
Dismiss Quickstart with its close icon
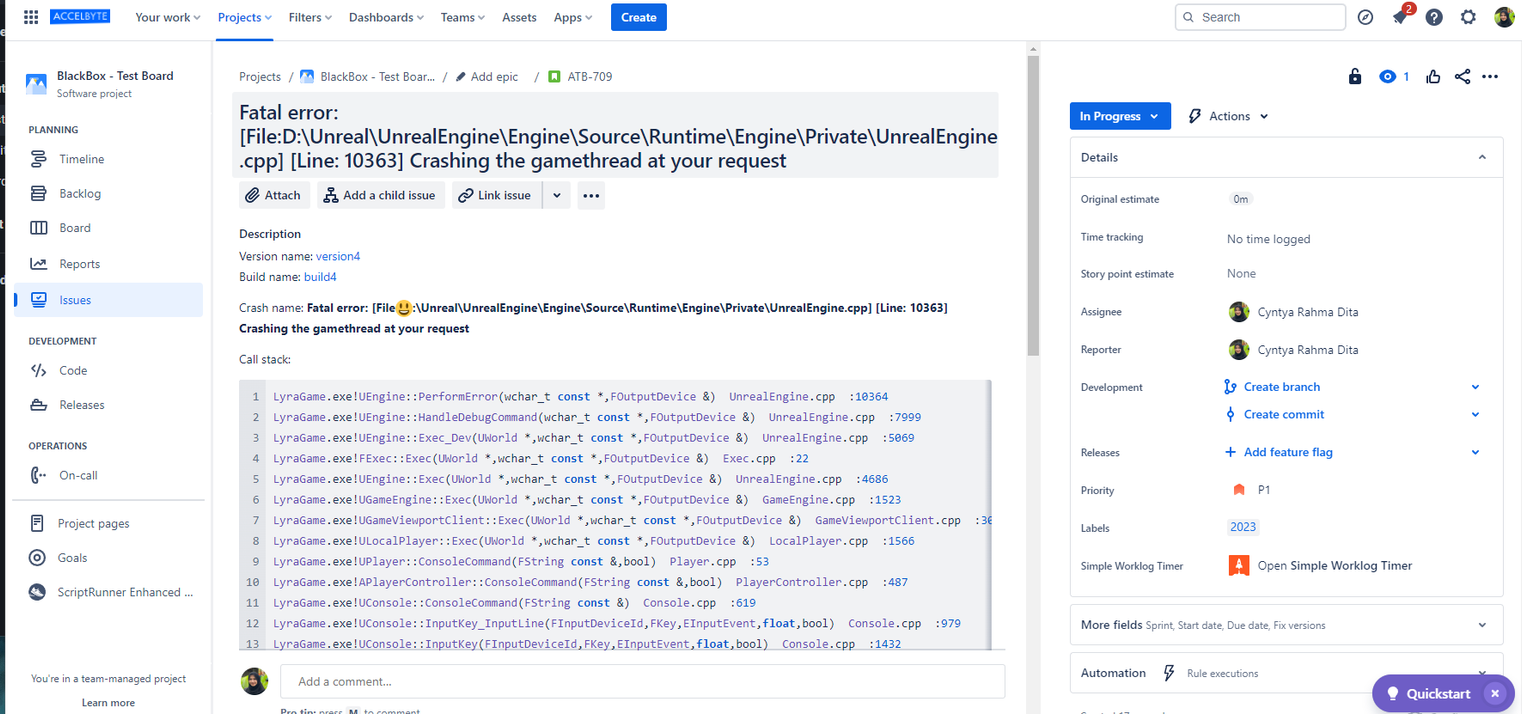[x=1494, y=693]
